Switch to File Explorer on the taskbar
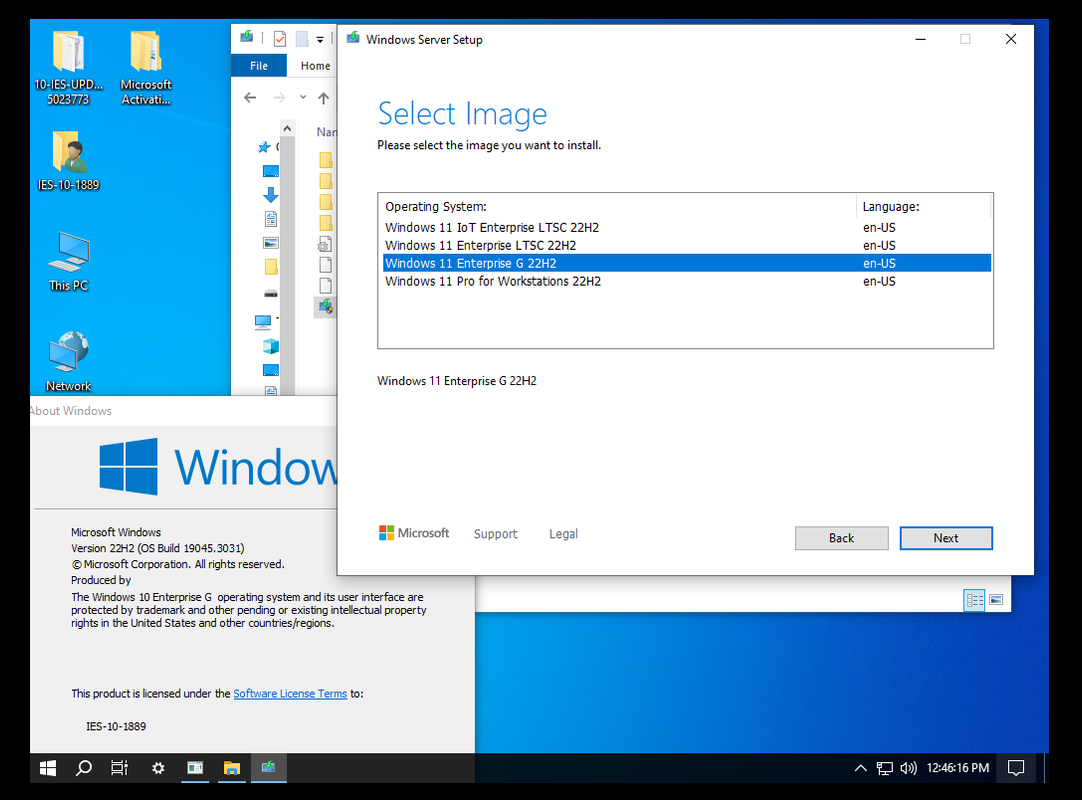 click(232, 768)
